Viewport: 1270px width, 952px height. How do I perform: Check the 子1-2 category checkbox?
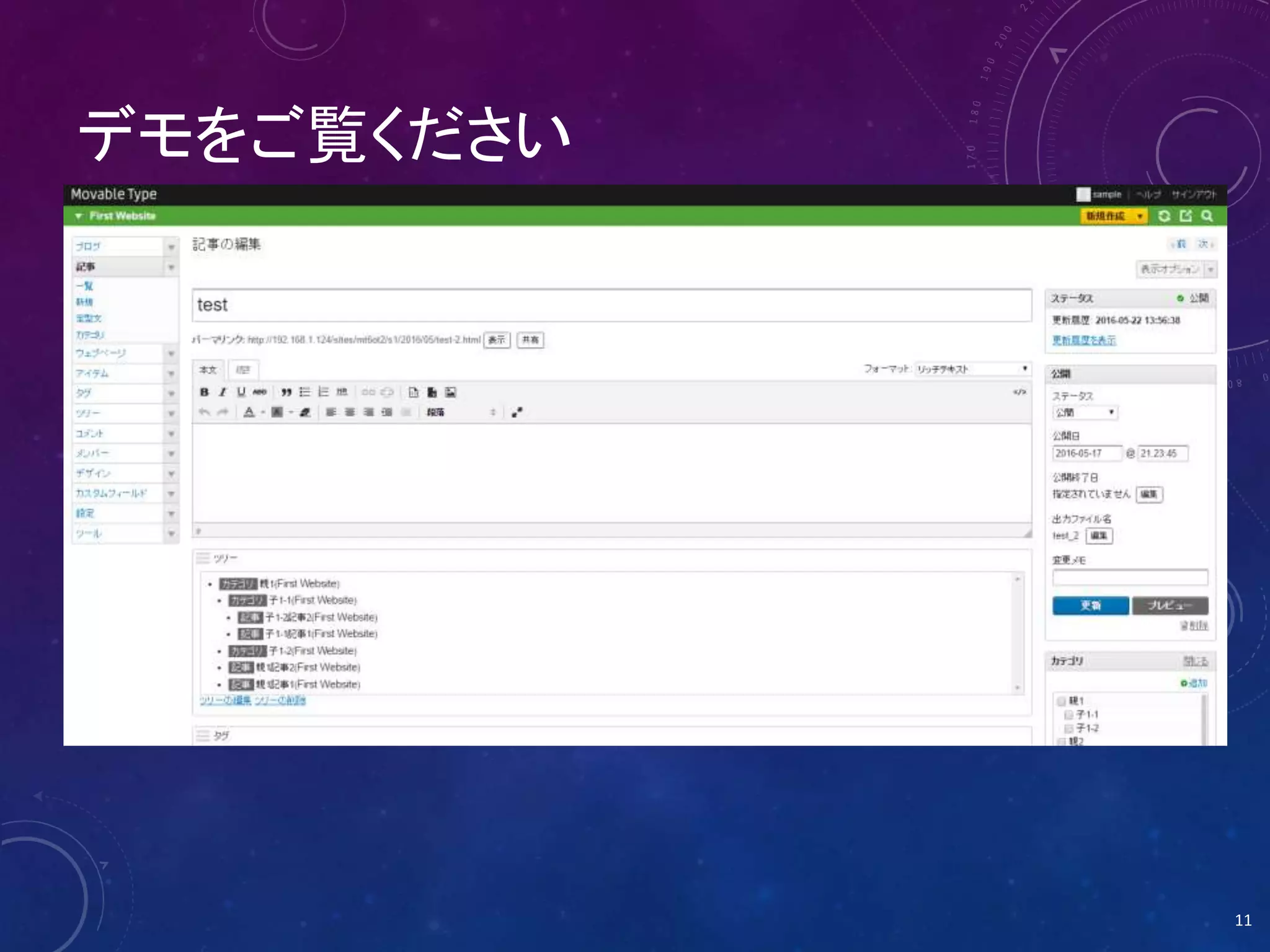pyautogui.click(x=1068, y=728)
